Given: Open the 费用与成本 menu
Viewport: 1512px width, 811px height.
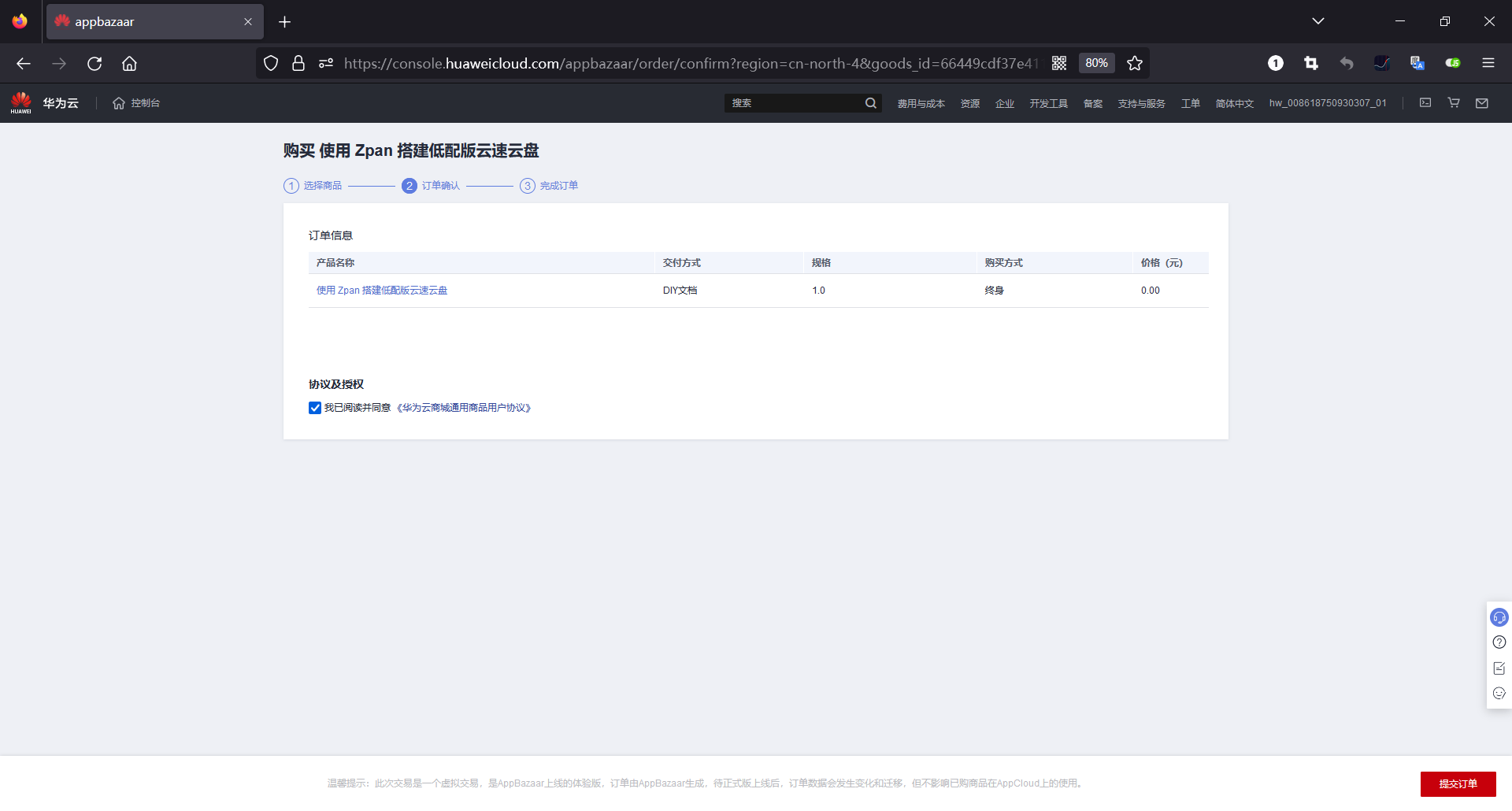Looking at the screenshot, I should pyautogui.click(x=921, y=104).
